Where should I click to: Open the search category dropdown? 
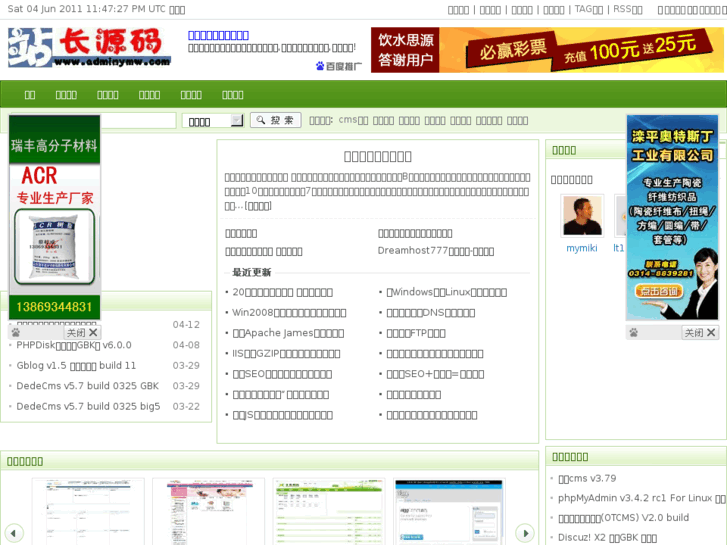pyautogui.click(x=213, y=121)
